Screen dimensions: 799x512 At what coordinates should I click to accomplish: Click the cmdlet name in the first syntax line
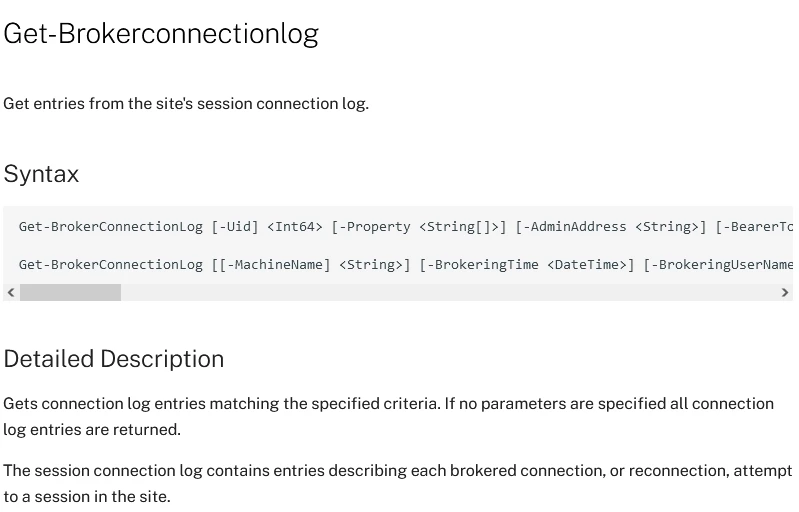click(x=110, y=226)
